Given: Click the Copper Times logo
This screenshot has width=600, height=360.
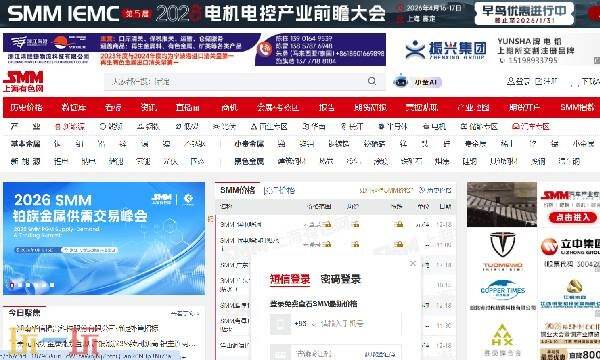Looking at the screenshot, I should 502,290.
